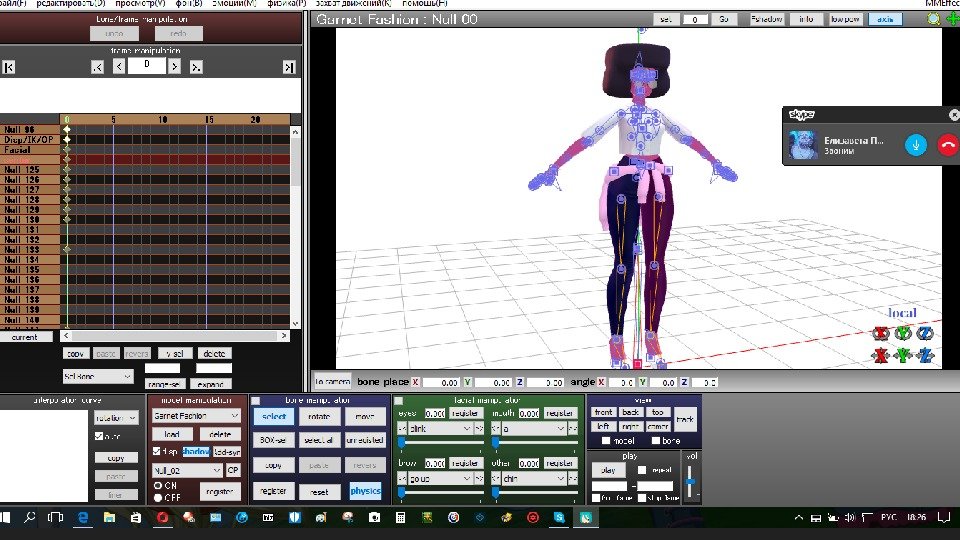Image resolution: width=960 pixels, height=540 pixels.
Task: Go to the previous keyframe with the dotted left arrow
Action: (x=97, y=67)
